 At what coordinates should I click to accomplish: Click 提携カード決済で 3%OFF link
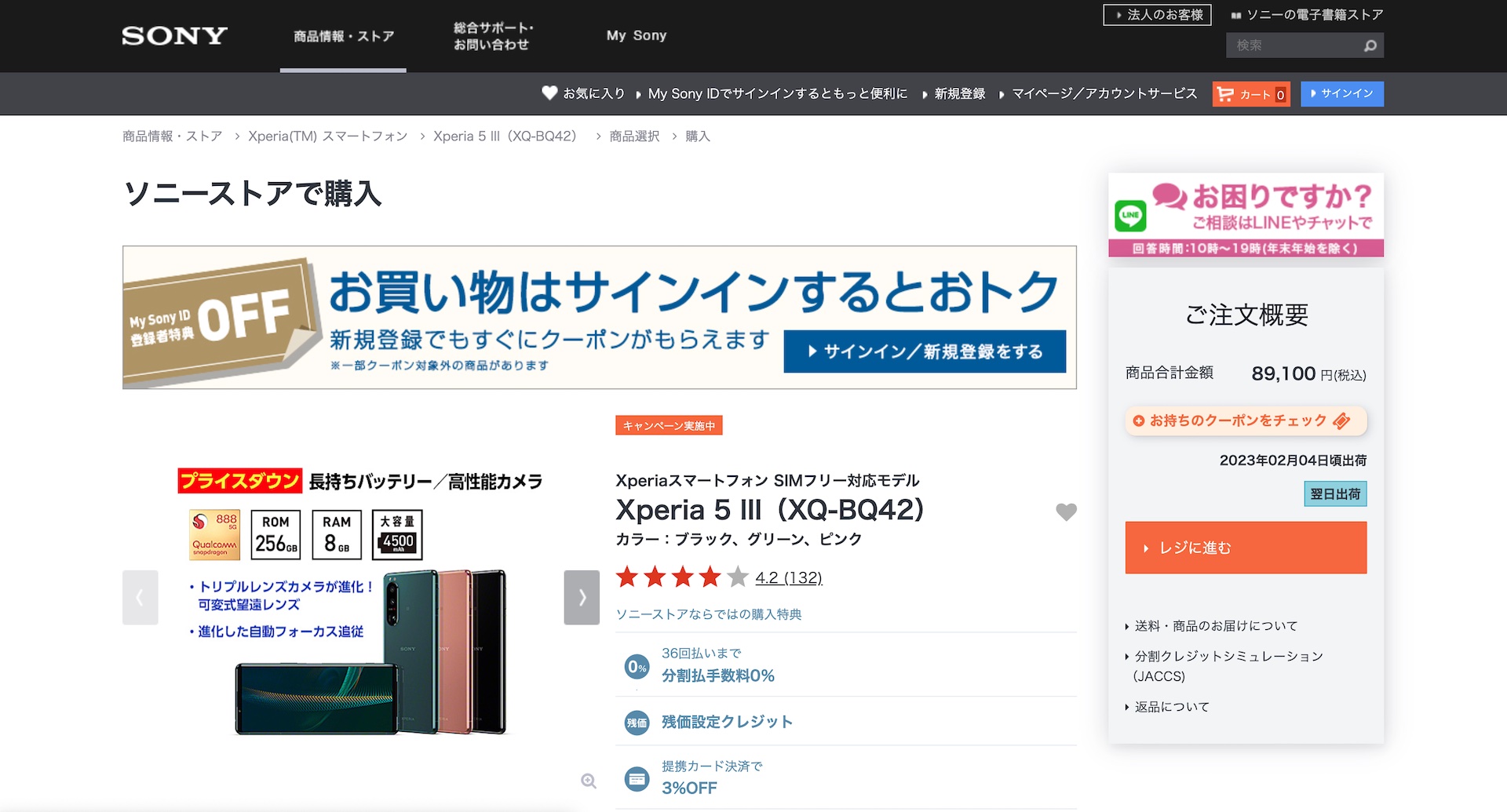(712, 778)
